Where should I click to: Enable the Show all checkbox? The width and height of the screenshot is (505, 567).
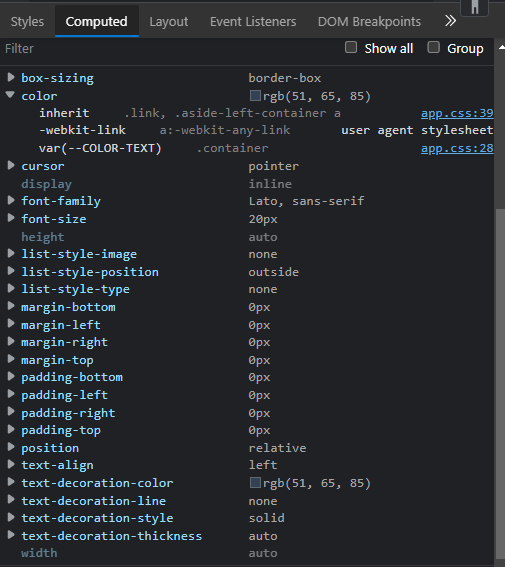(x=351, y=47)
